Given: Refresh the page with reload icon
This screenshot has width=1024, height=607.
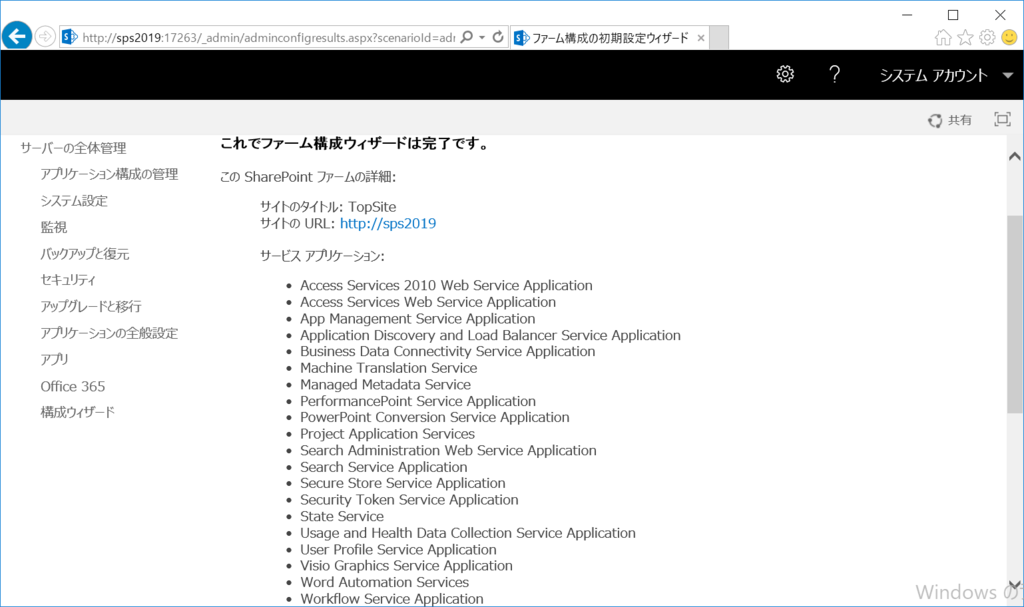Looking at the screenshot, I should pos(498,37).
